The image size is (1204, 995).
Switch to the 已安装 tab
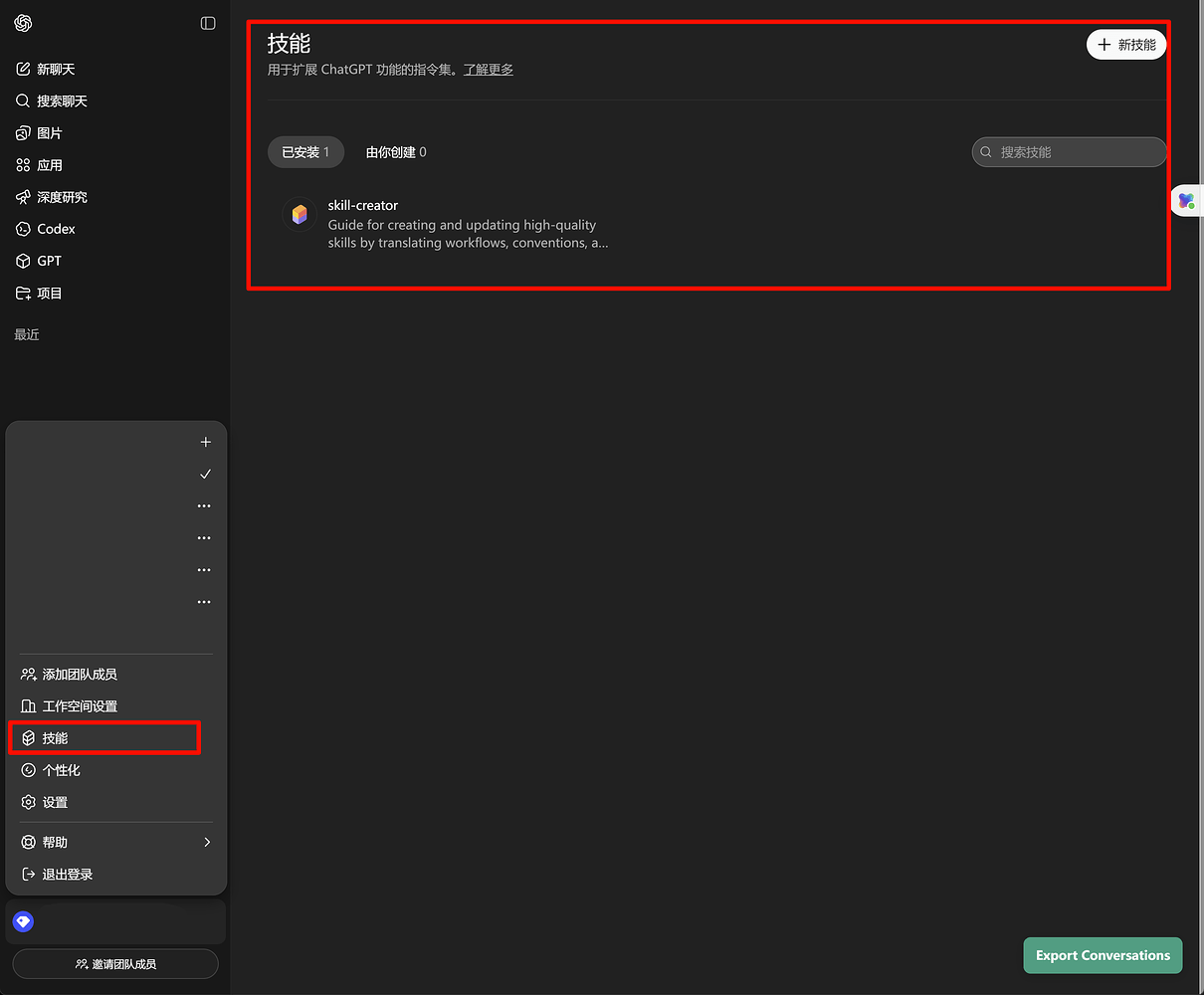(x=305, y=152)
